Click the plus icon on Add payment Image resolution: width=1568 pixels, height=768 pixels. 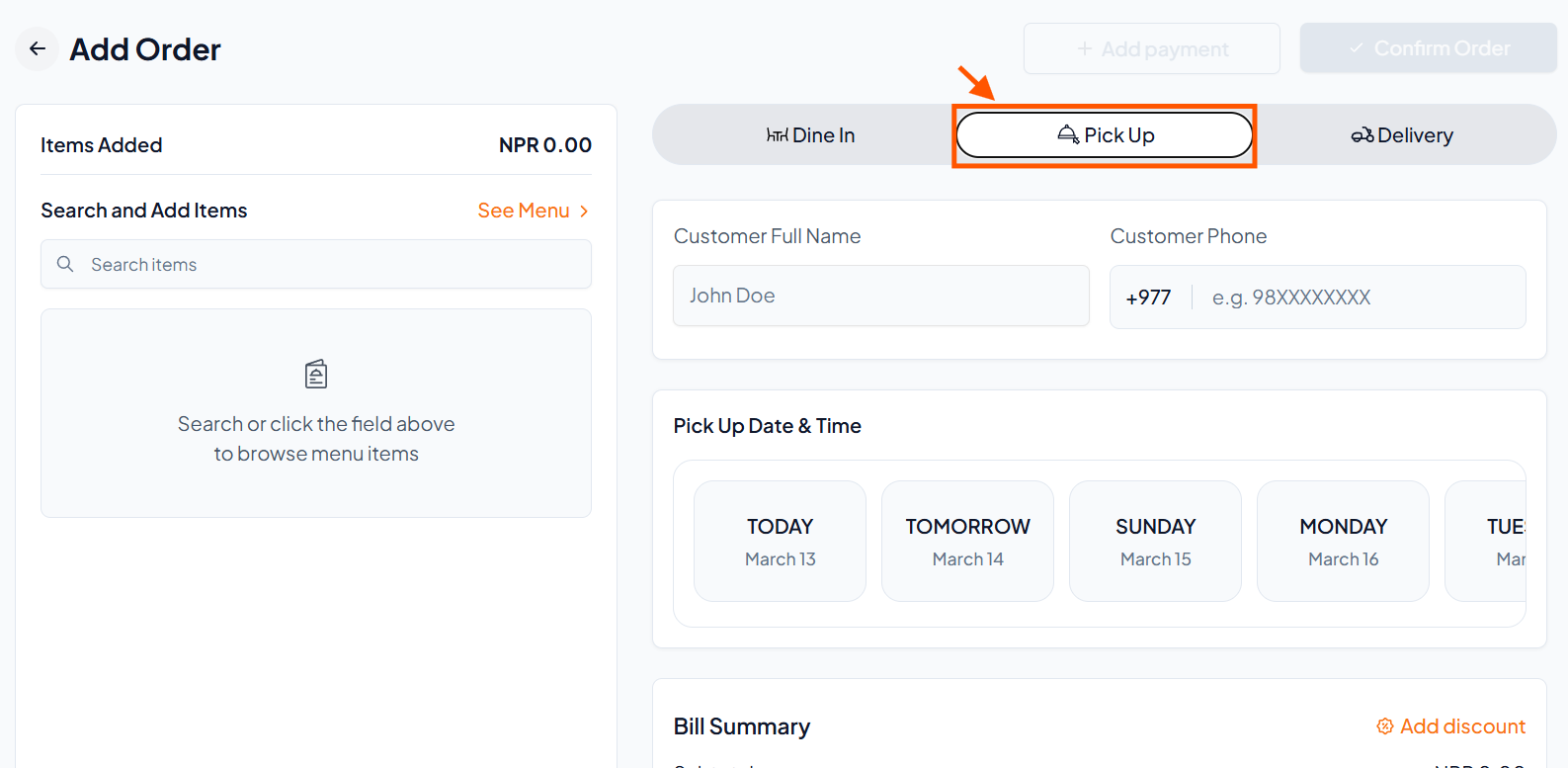1085,48
